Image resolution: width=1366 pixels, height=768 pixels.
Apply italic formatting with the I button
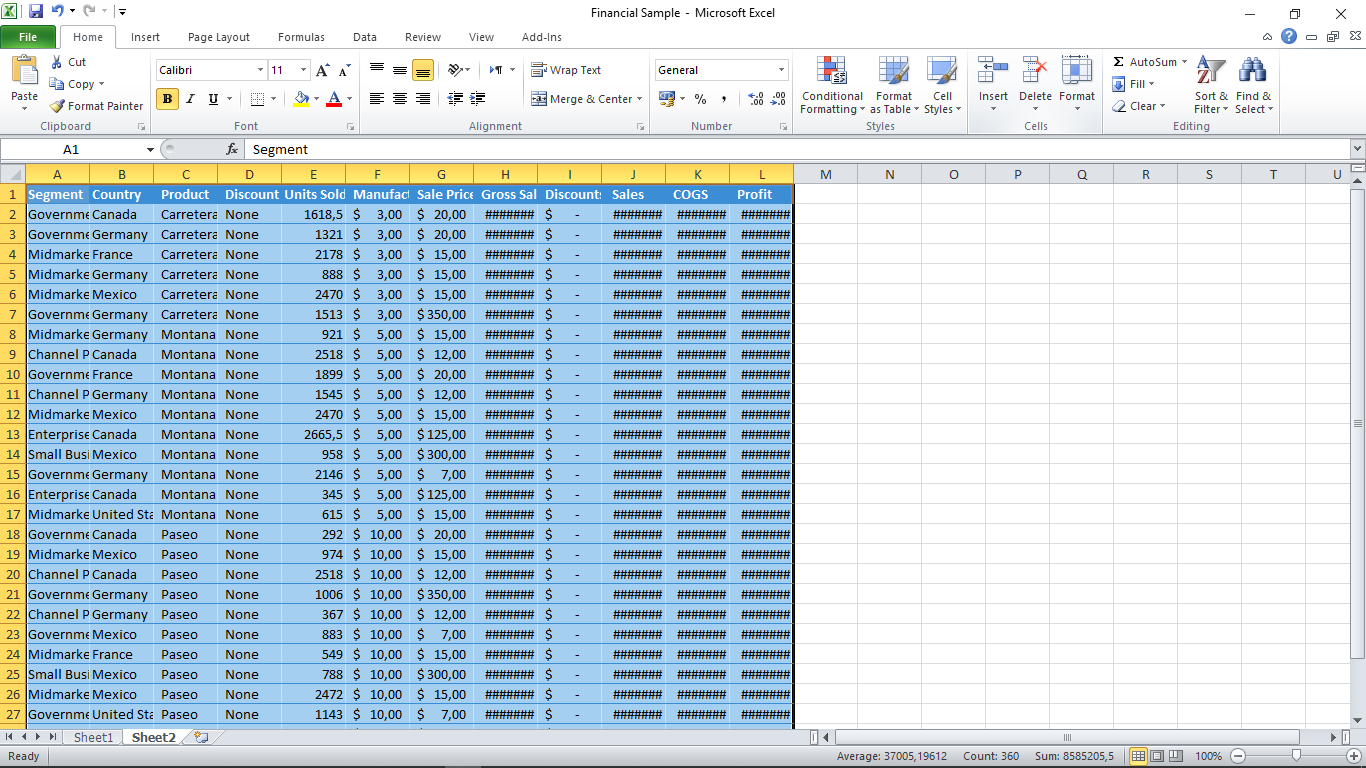coord(190,99)
